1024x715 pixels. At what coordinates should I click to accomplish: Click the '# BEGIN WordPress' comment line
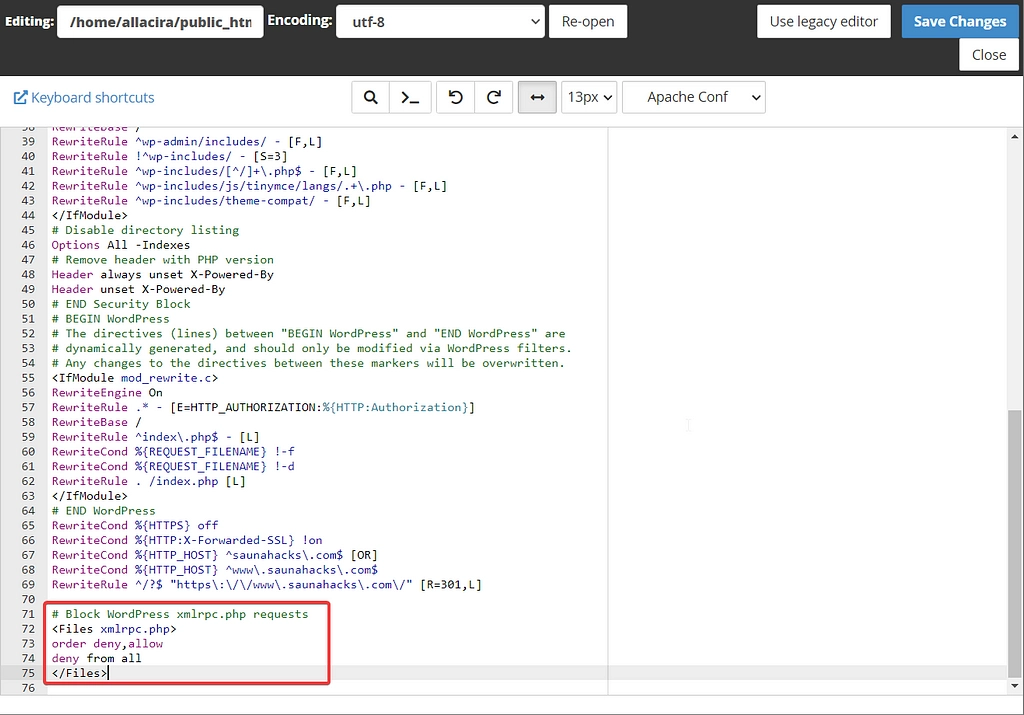(110, 319)
